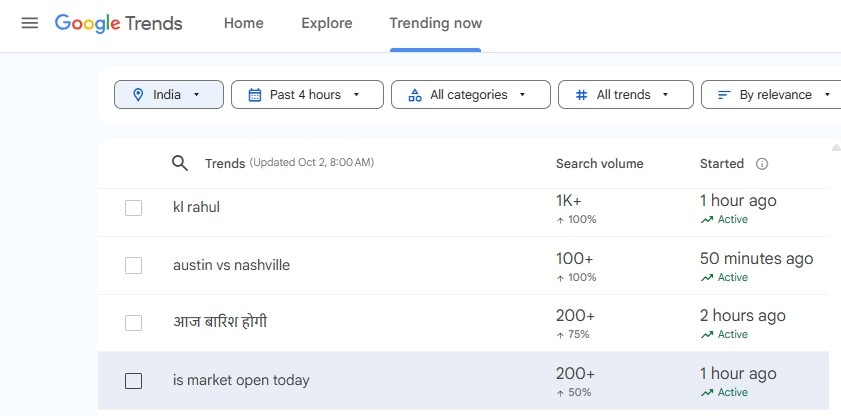Click the search magnifier icon in Trends header
Screen dimensions: 841x416
coord(180,163)
